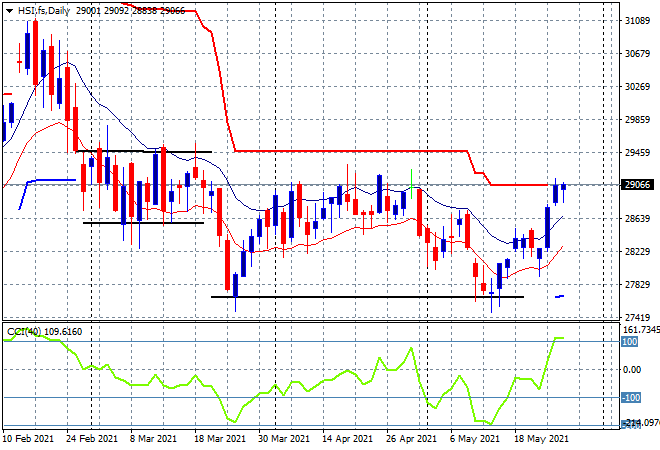Click the 24 Feb 2021 date label

tap(92, 439)
